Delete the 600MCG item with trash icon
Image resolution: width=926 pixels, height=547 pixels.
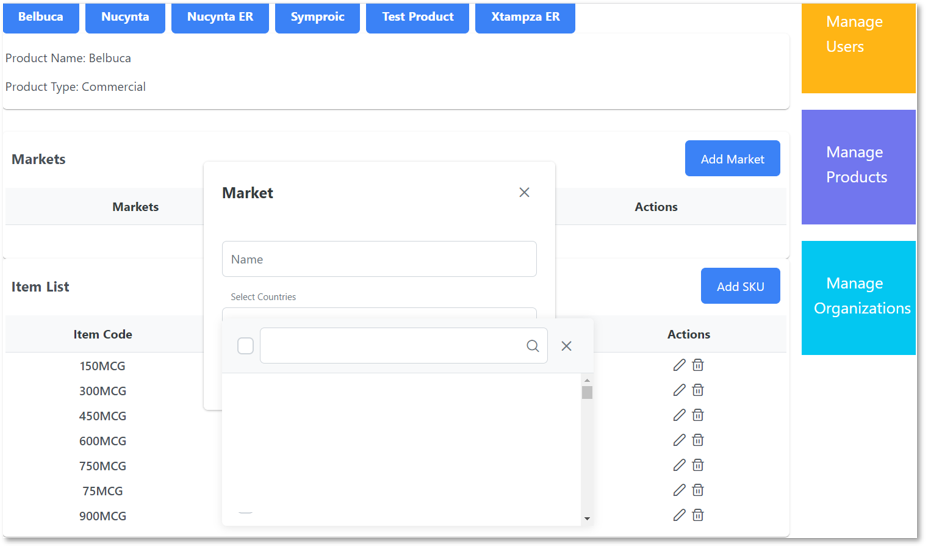(x=698, y=440)
